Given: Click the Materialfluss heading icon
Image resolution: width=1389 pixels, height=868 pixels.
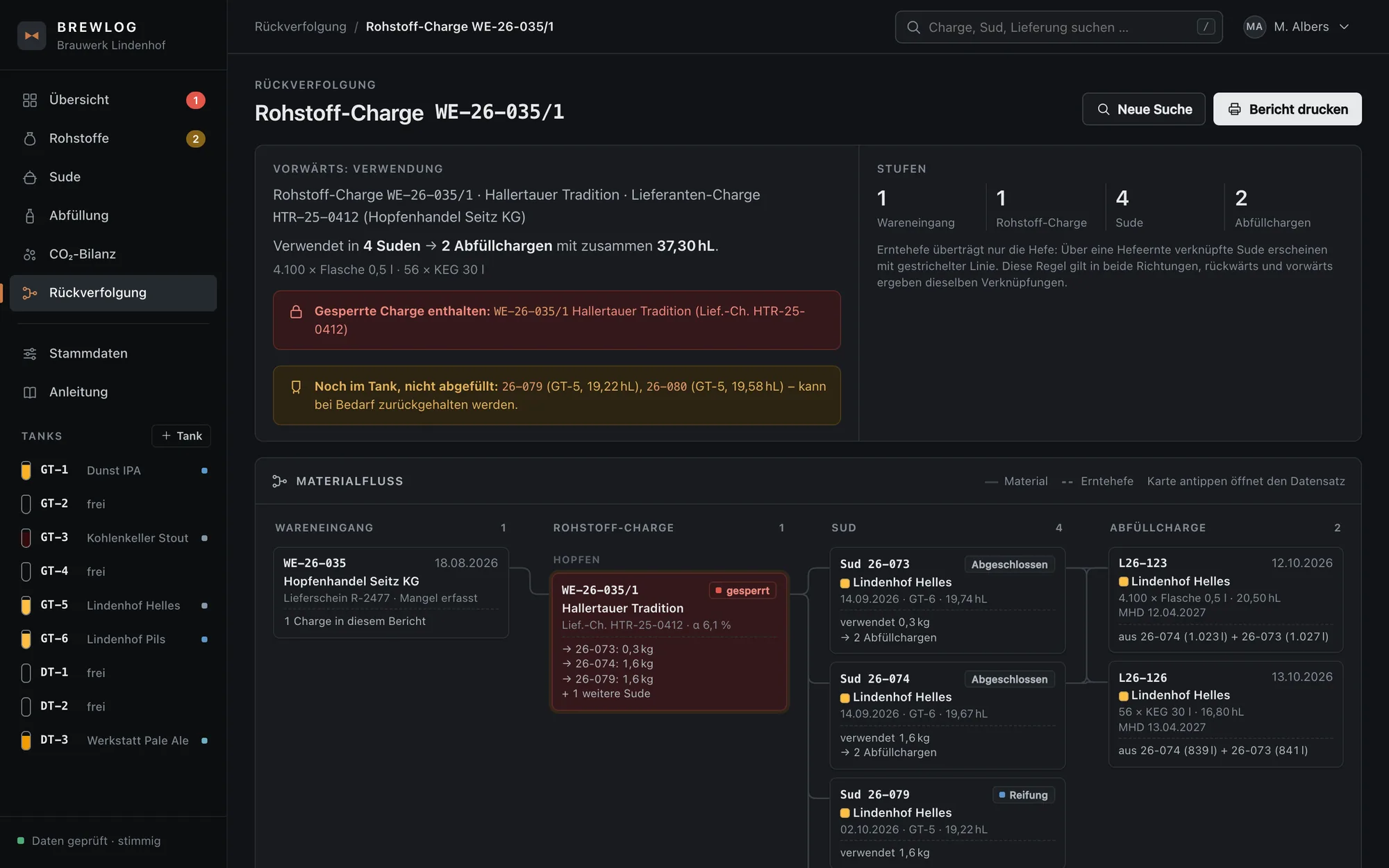Looking at the screenshot, I should [280, 481].
